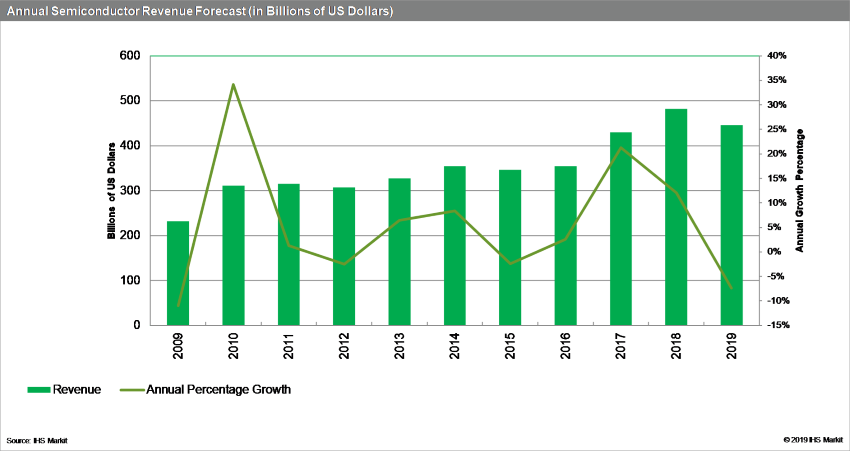This screenshot has height=451, width=850.
Task: Click the '40%' right axis label
Action: (777, 56)
